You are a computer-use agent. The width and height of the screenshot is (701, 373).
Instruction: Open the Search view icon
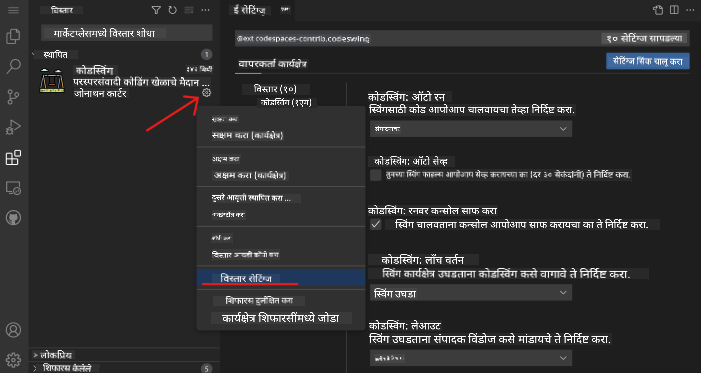(x=13, y=67)
